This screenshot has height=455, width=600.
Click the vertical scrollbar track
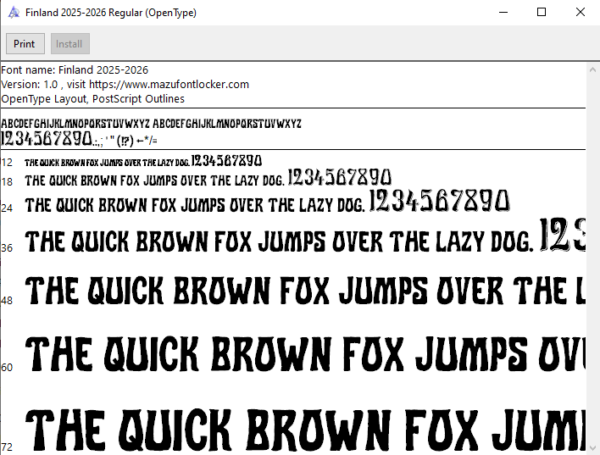pos(593,259)
